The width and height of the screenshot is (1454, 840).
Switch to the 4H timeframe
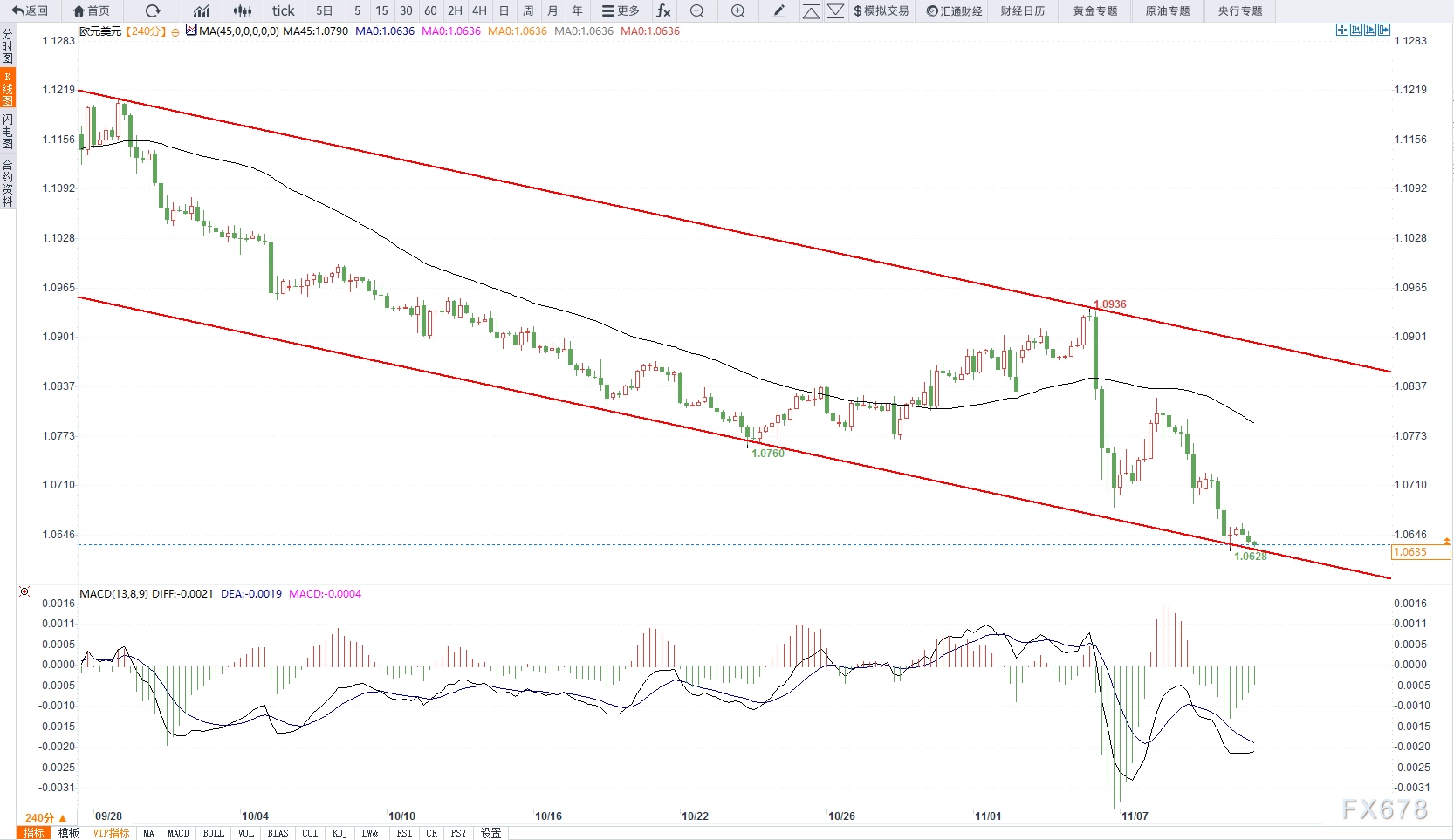coord(479,11)
